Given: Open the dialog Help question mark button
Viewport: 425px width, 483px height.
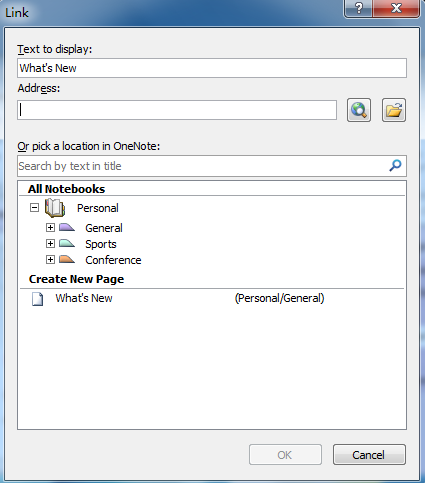Looking at the screenshot, I should 358,8.
